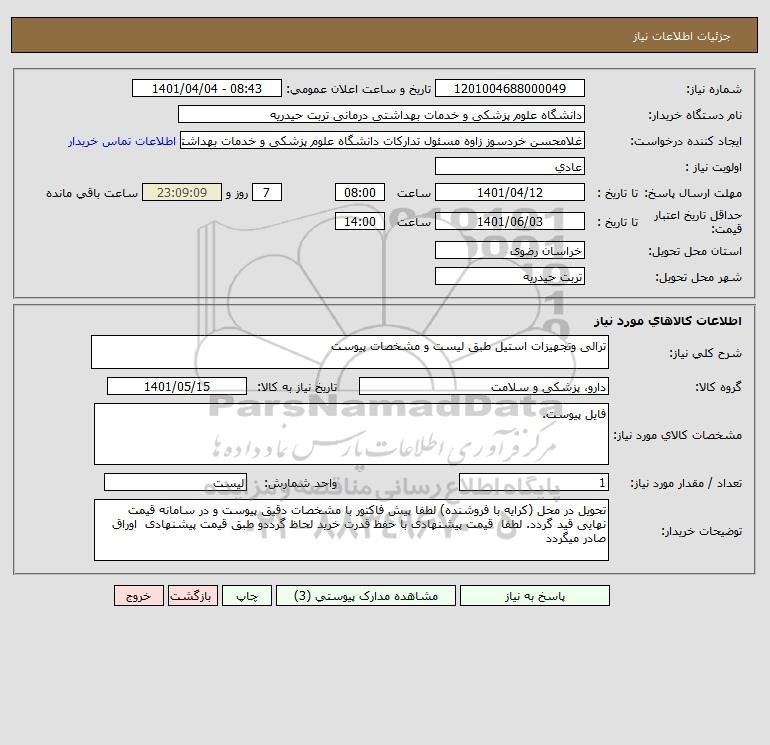Click the quantity field showing 1
This screenshot has height=745, width=770.
(x=534, y=483)
